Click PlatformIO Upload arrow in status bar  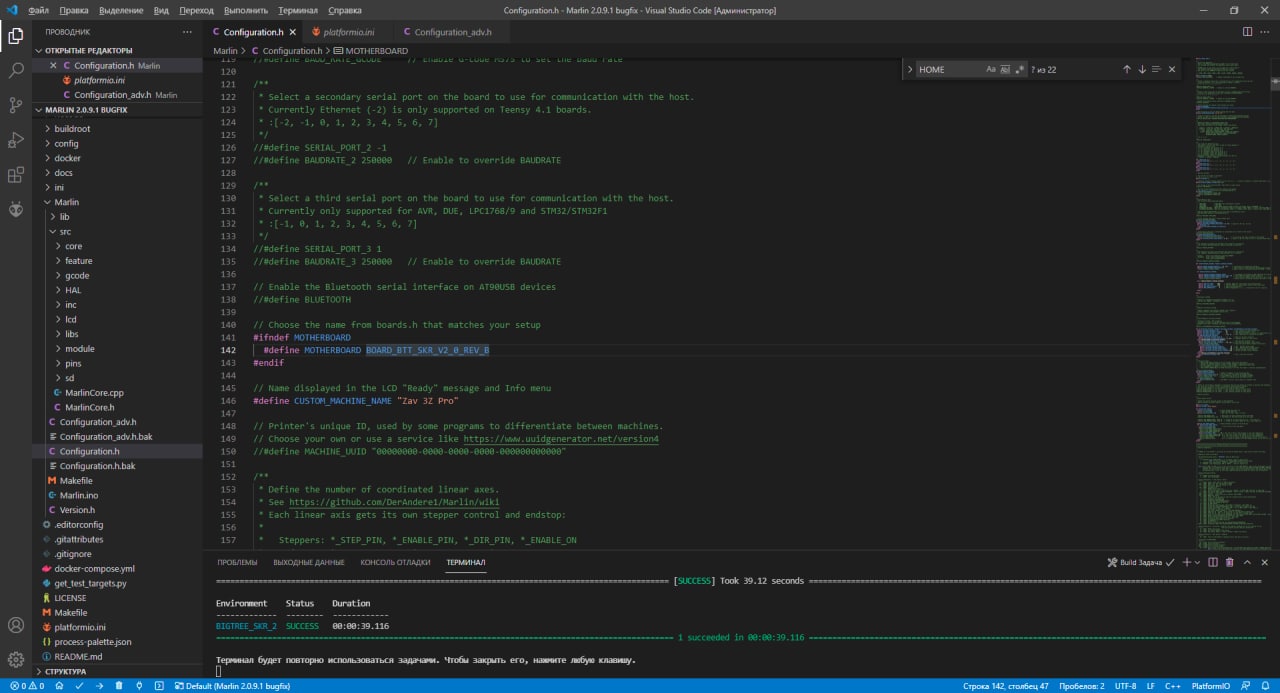click(x=99, y=686)
